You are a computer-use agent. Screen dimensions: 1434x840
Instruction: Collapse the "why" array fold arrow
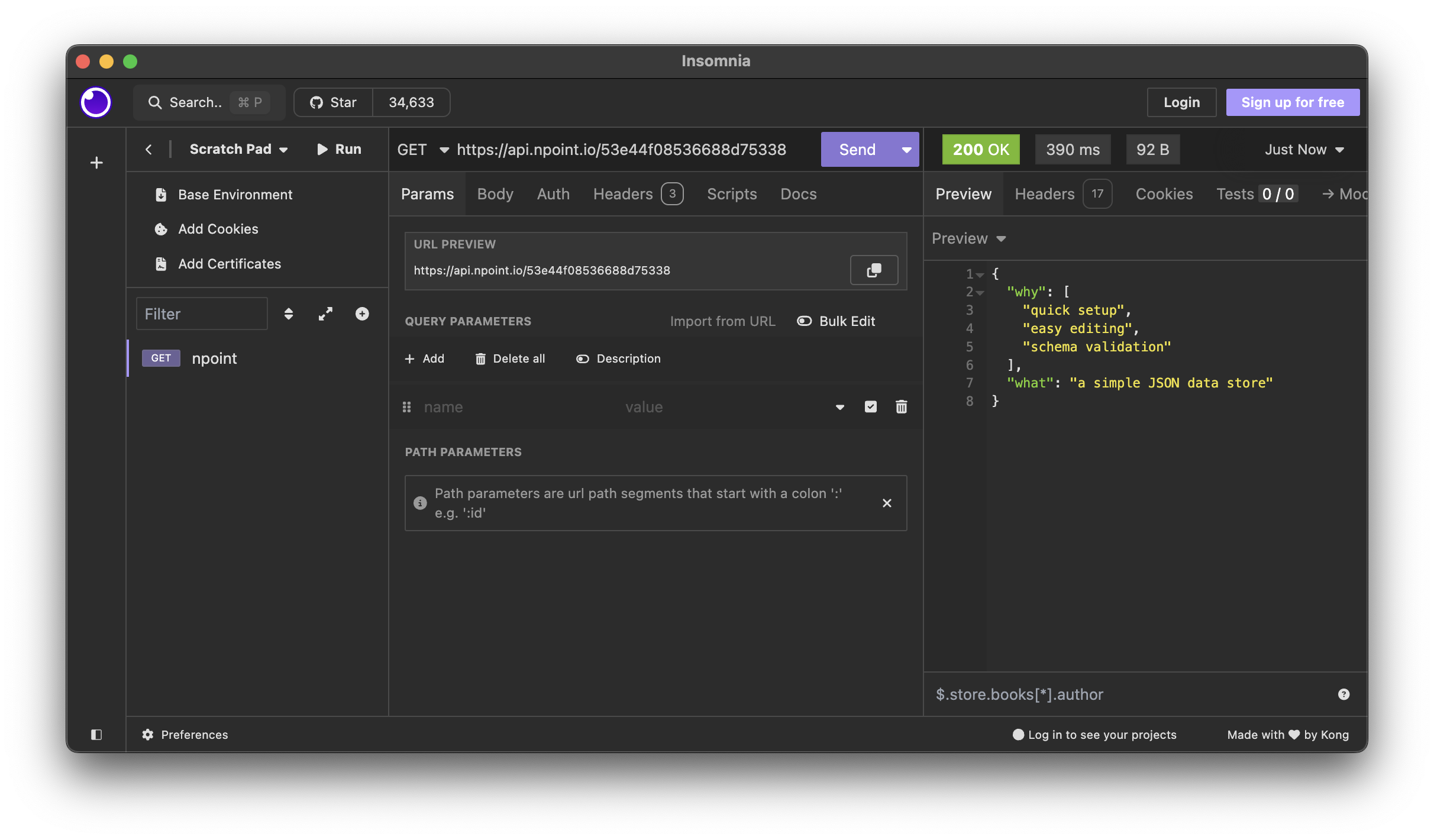(980, 292)
